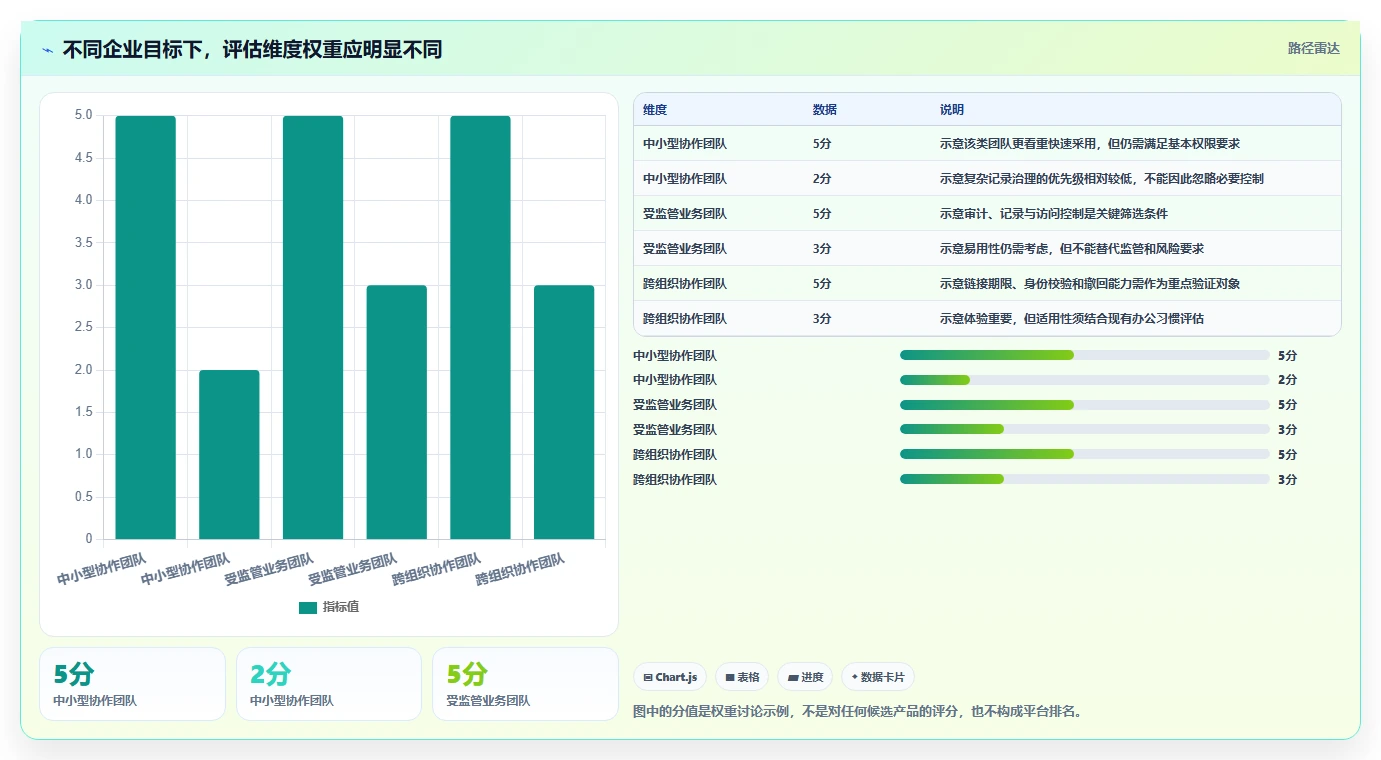Screen dimensions: 1381x760
Task: Click the 5.0 y-axis label
Action: click(83, 115)
